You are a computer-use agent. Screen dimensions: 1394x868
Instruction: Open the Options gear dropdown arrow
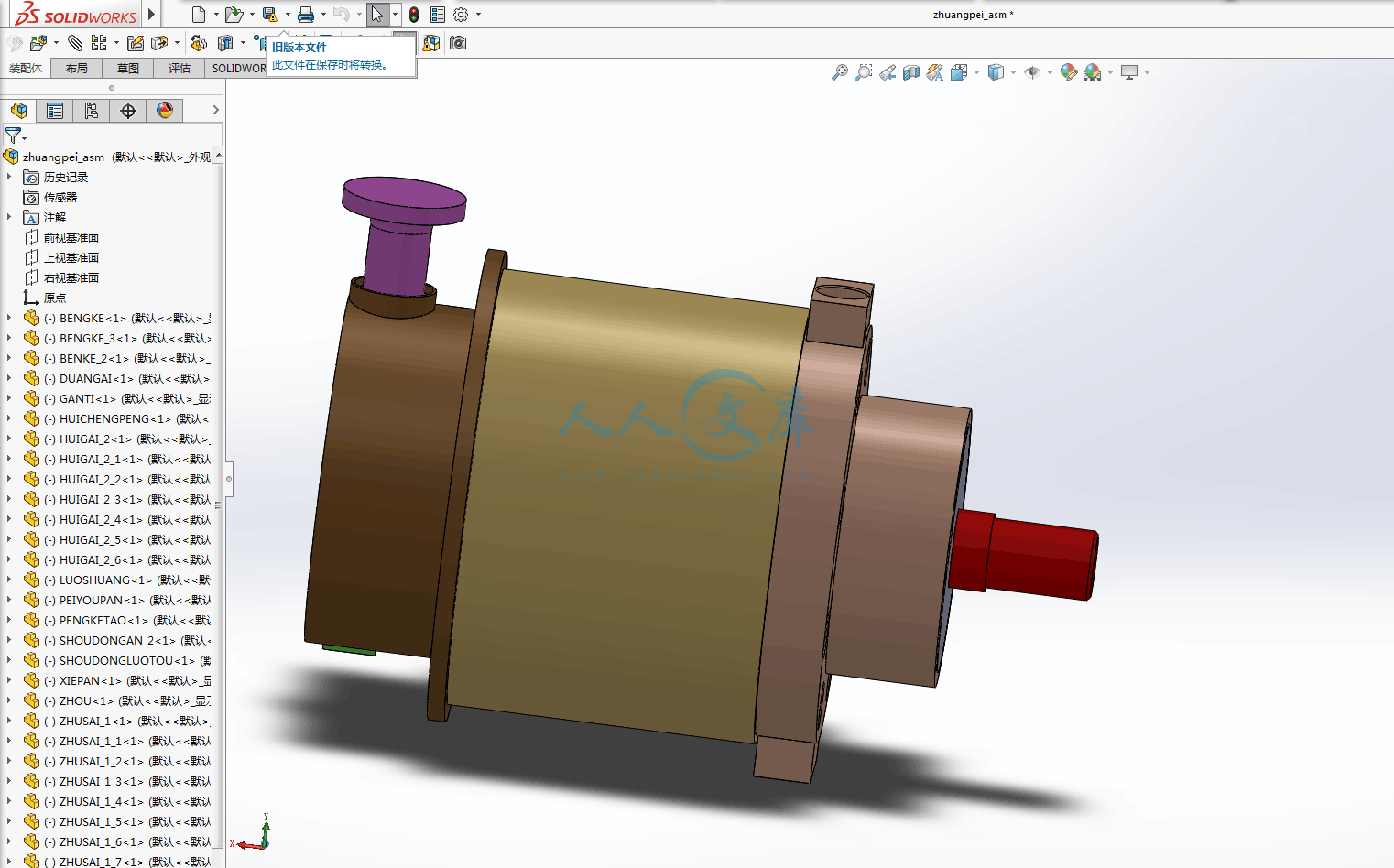pyautogui.click(x=478, y=15)
